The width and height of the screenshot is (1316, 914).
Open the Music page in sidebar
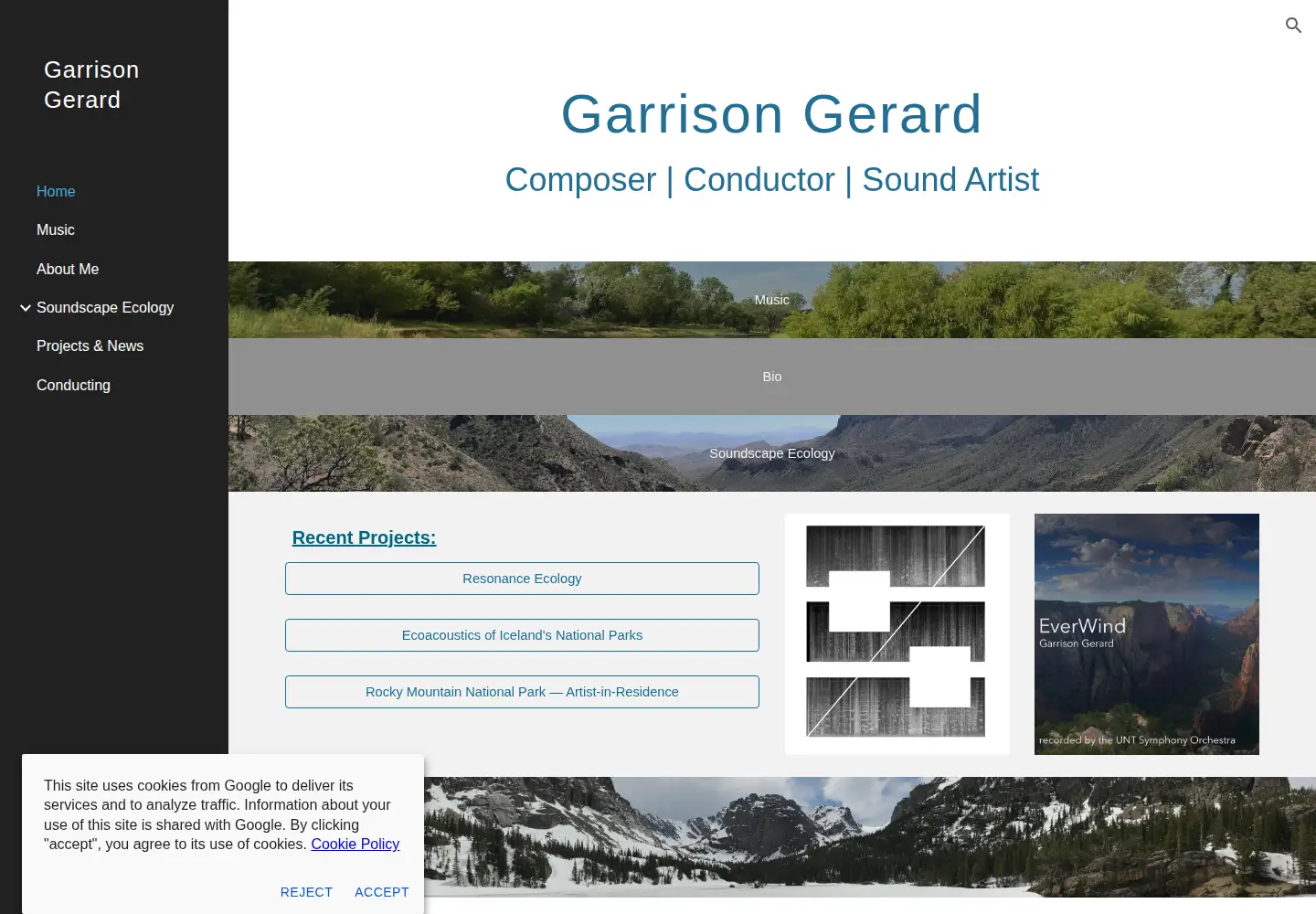point(56,229)
